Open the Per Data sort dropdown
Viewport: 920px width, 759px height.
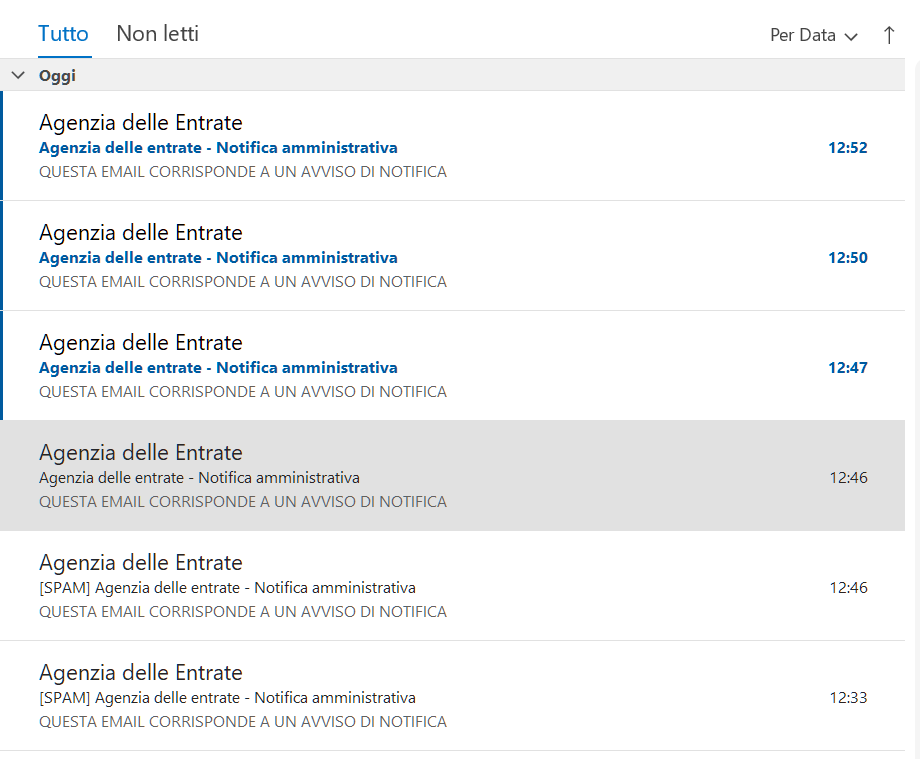(x=813, y=35)
